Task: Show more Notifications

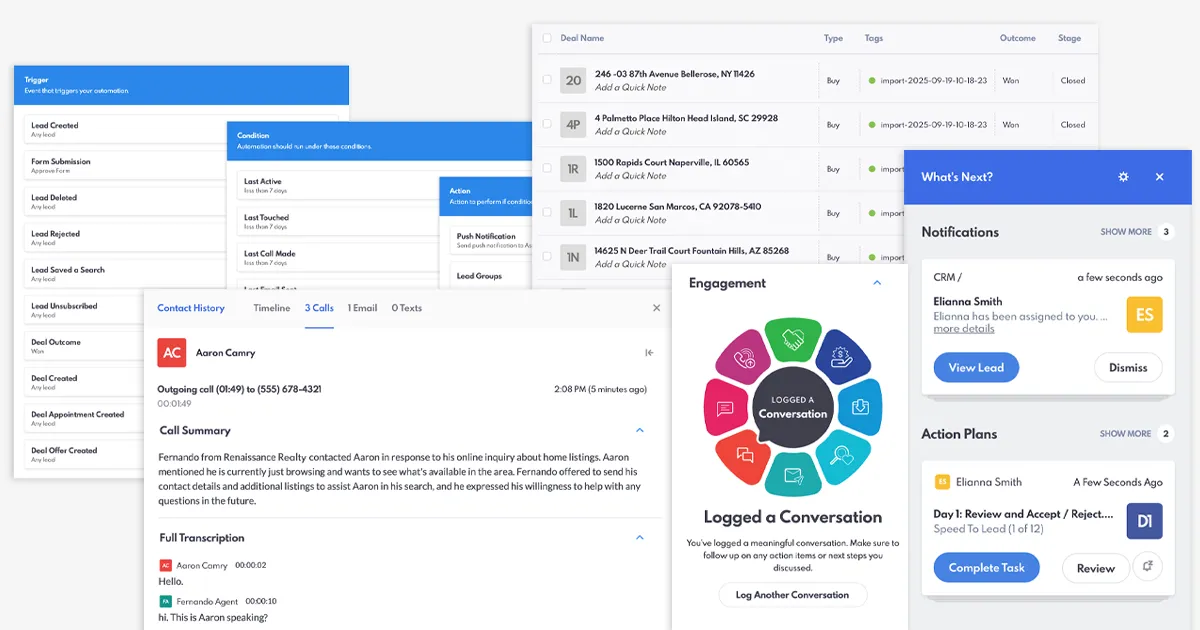Action: click(1126, 232)
